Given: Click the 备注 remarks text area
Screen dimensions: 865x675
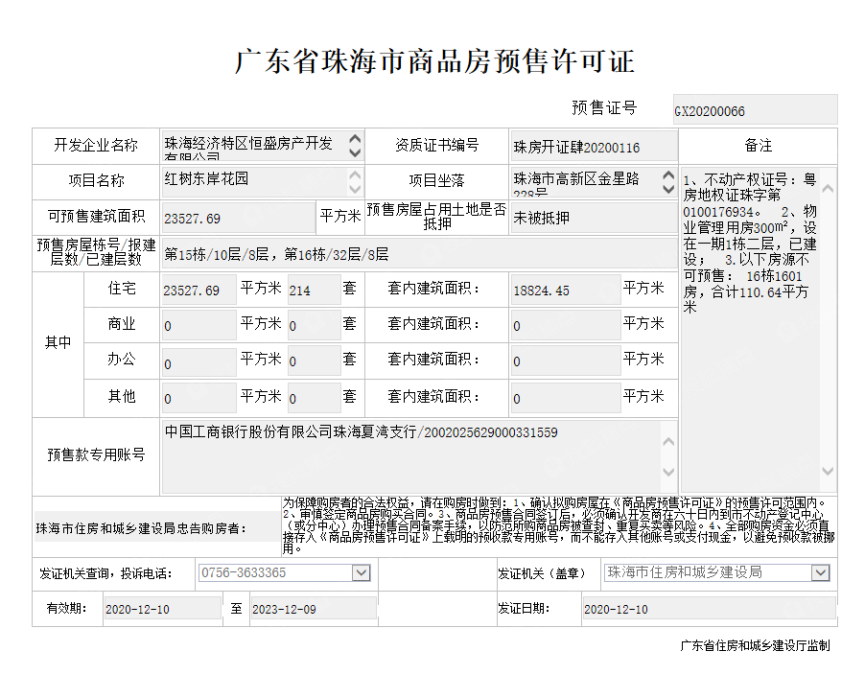Looking at the screenshot, I should pos(759,330).
